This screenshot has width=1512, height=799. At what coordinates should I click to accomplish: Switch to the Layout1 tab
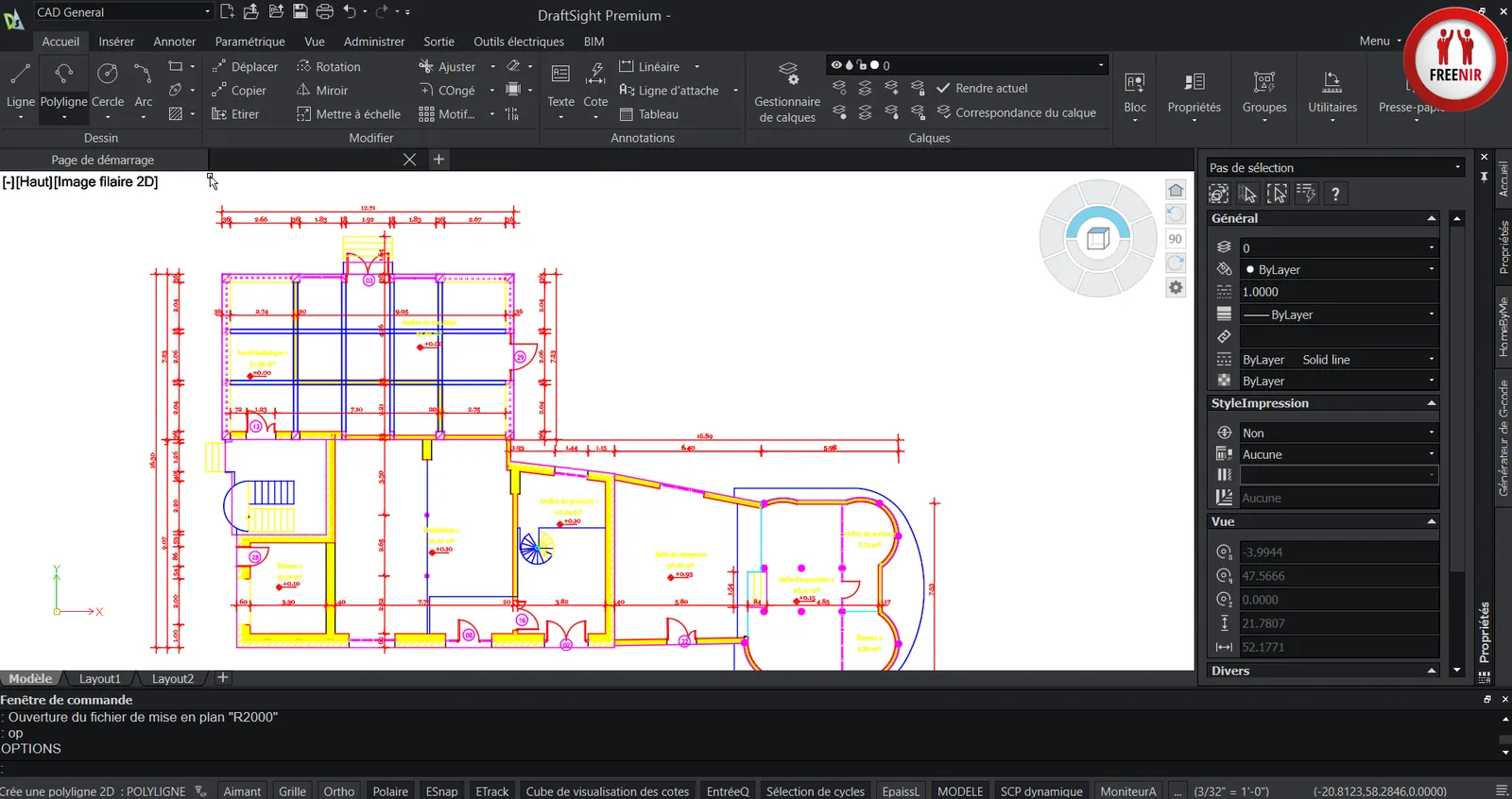click(x=100, y=678)
